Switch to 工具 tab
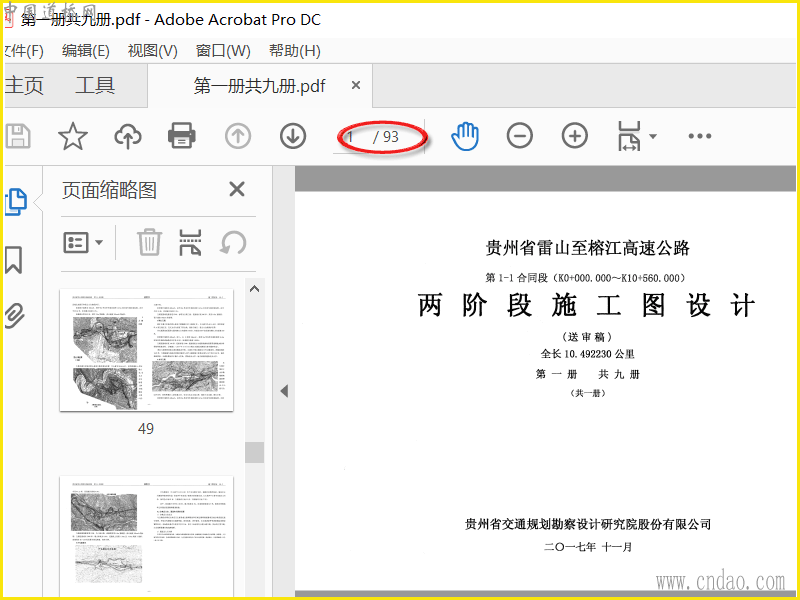The width and height of the screenshot is (800, 600). point(95,85)
